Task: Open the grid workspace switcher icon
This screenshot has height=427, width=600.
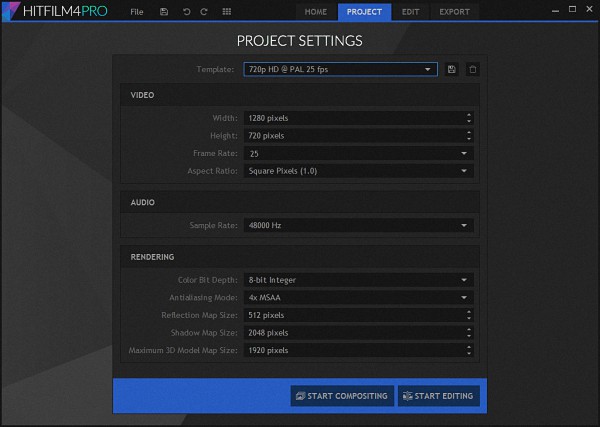Action: [227, 11]
